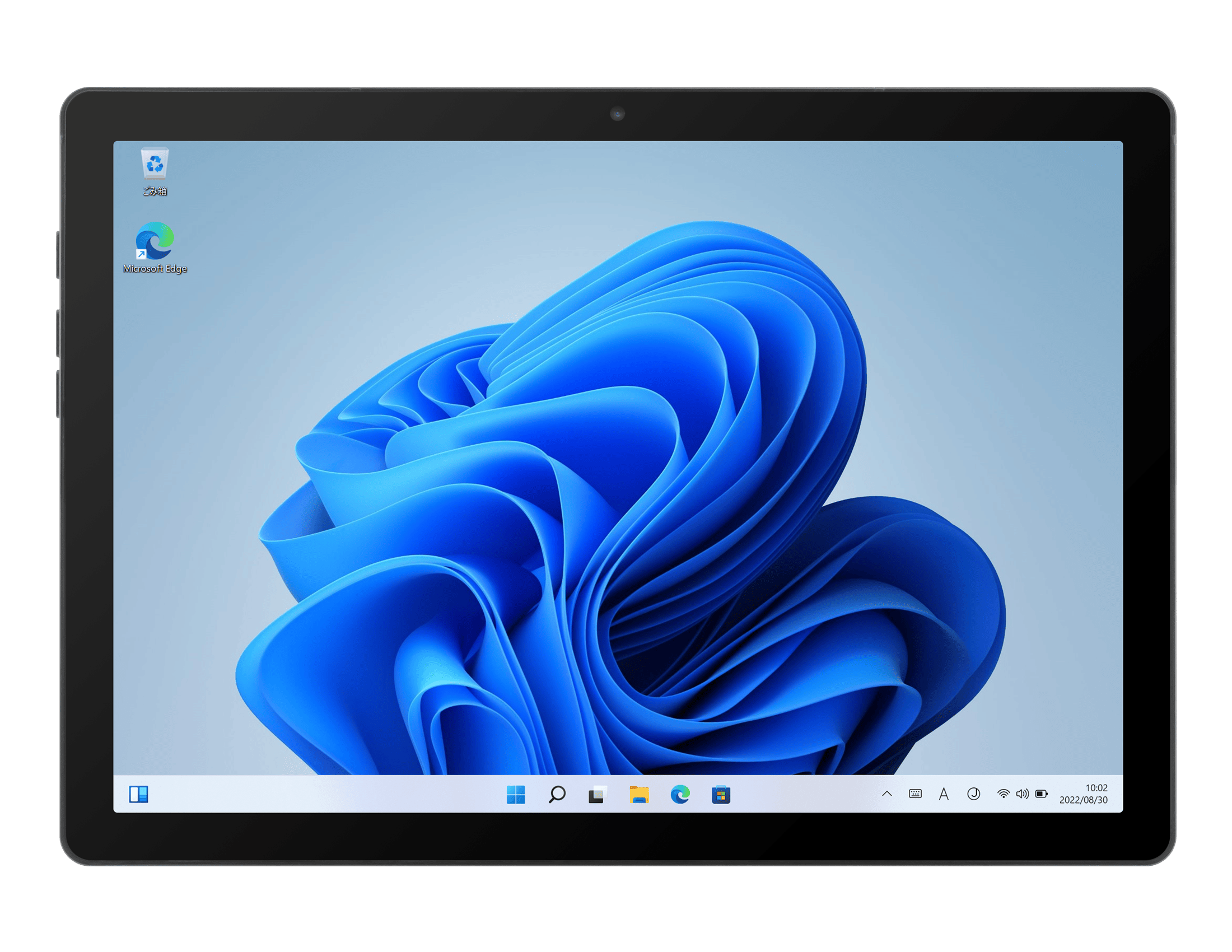
Task: Launch File Explorer from the taskbar
Action: 639,794
